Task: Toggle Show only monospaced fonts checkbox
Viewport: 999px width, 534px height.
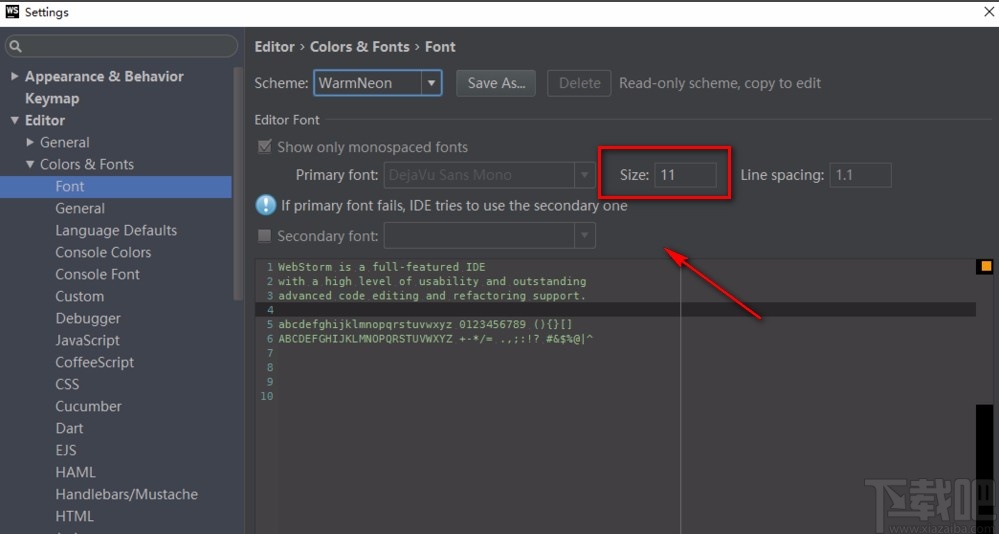Action: pyautogui.click(x=264, y=147)
